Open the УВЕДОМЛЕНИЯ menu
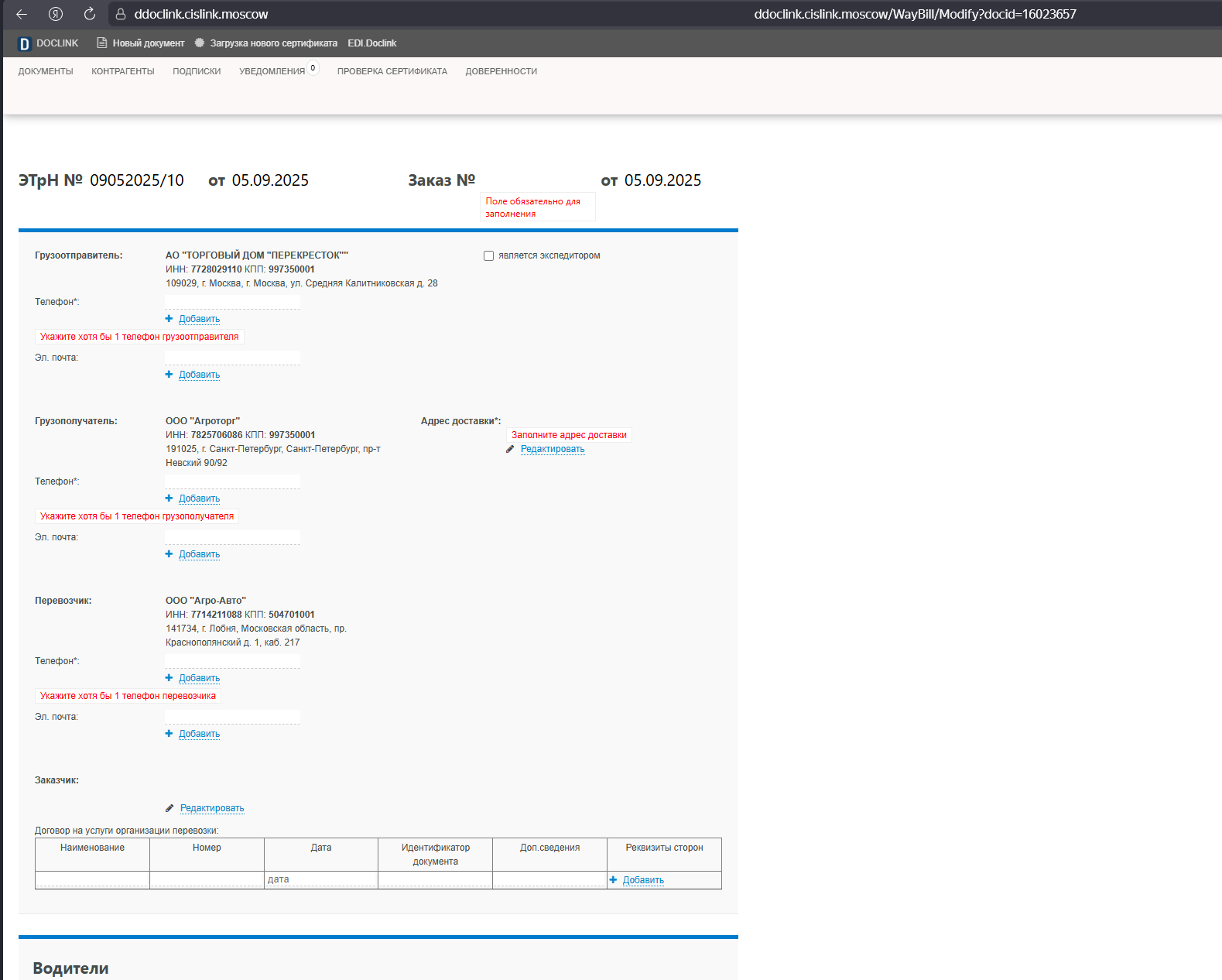 coord(272,71)
